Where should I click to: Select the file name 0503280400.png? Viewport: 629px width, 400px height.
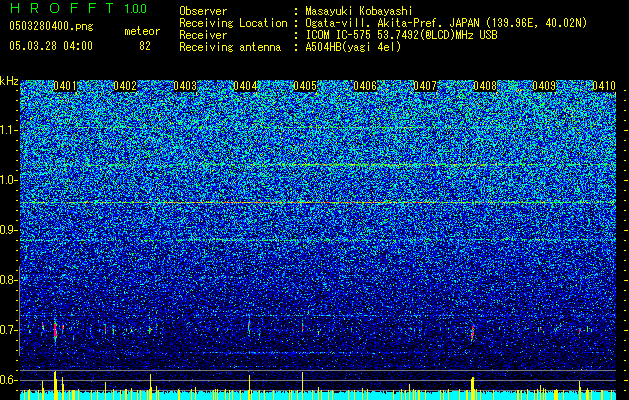[x=51, y=27]
